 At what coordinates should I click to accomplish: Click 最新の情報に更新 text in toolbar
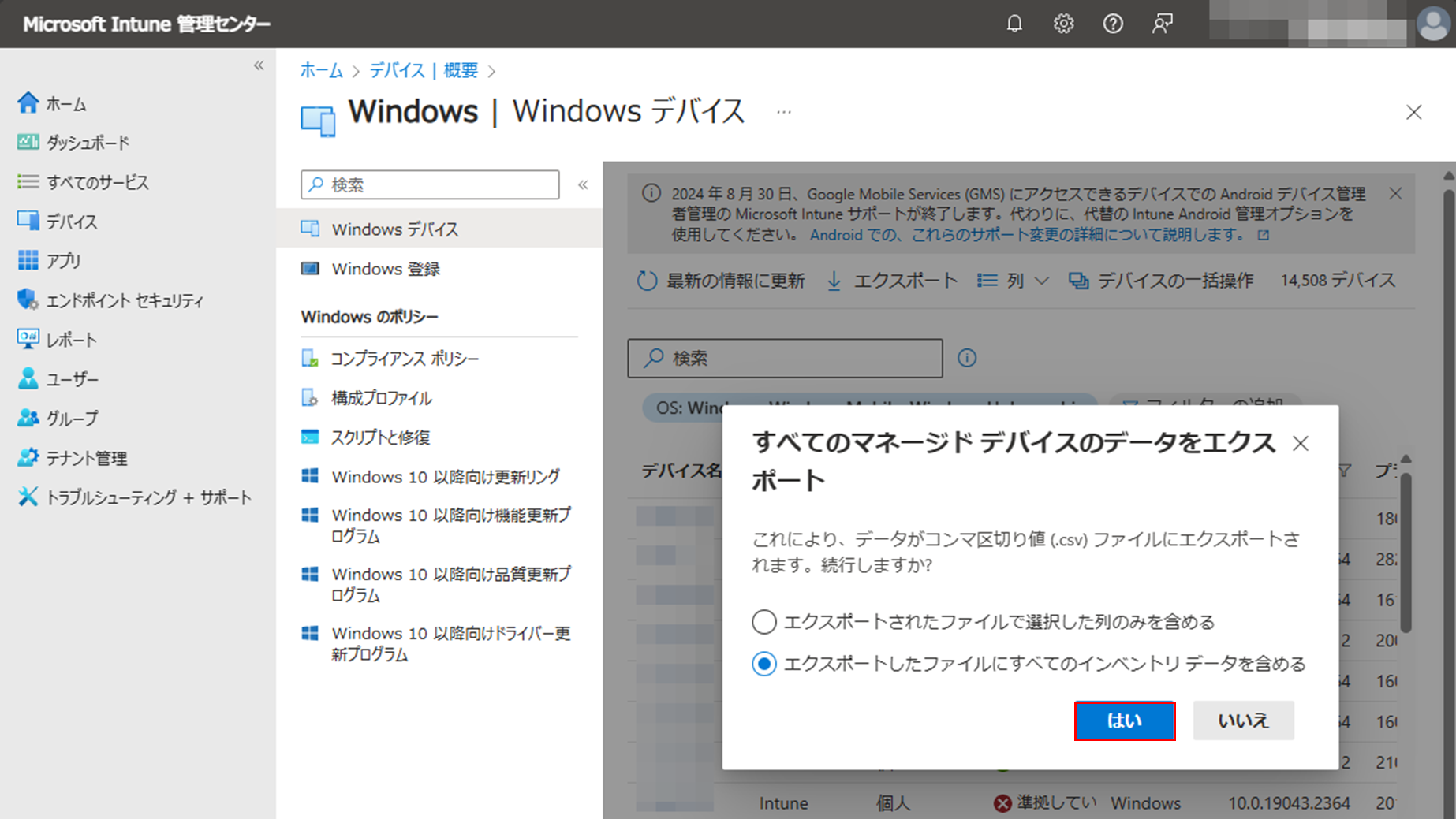[x=735, y=281]
